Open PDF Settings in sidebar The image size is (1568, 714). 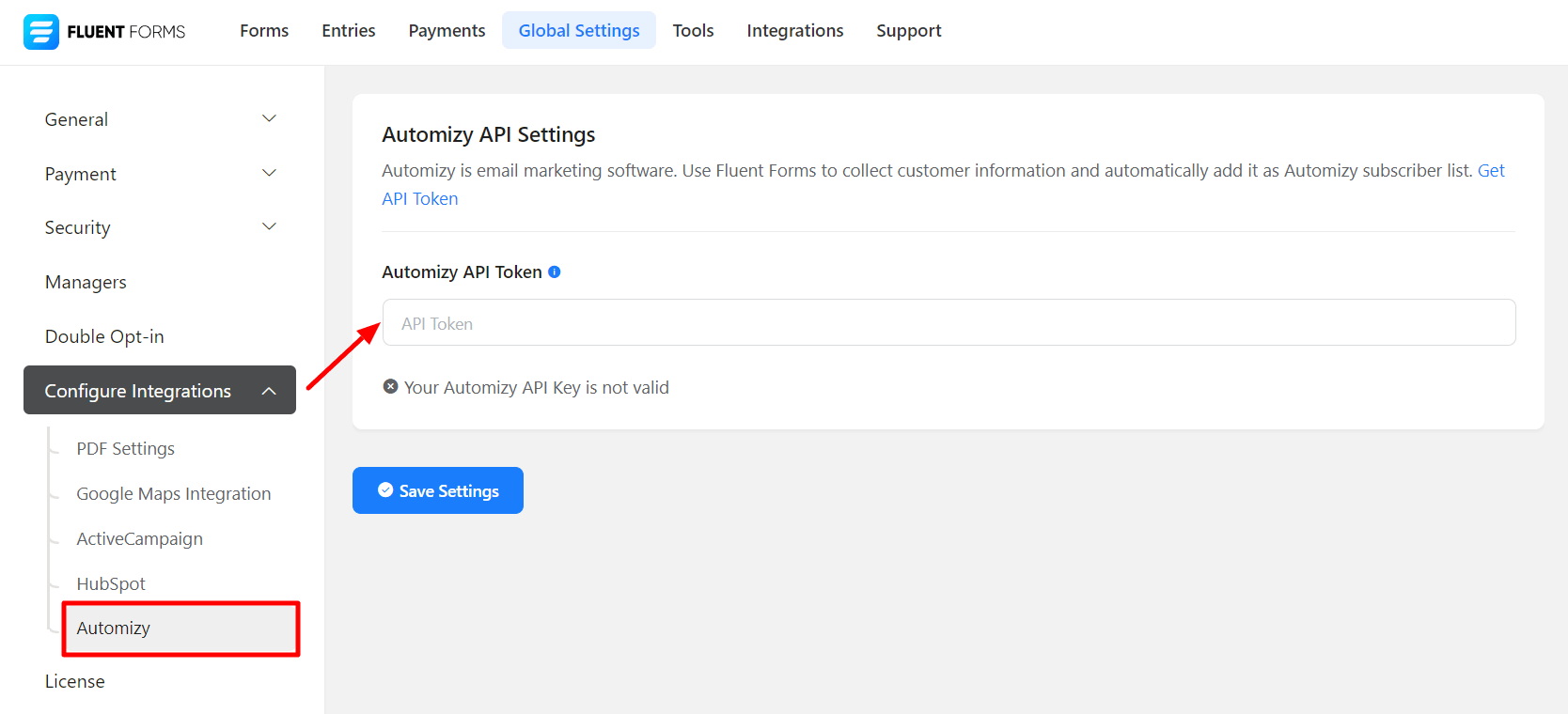click(126, 449)
